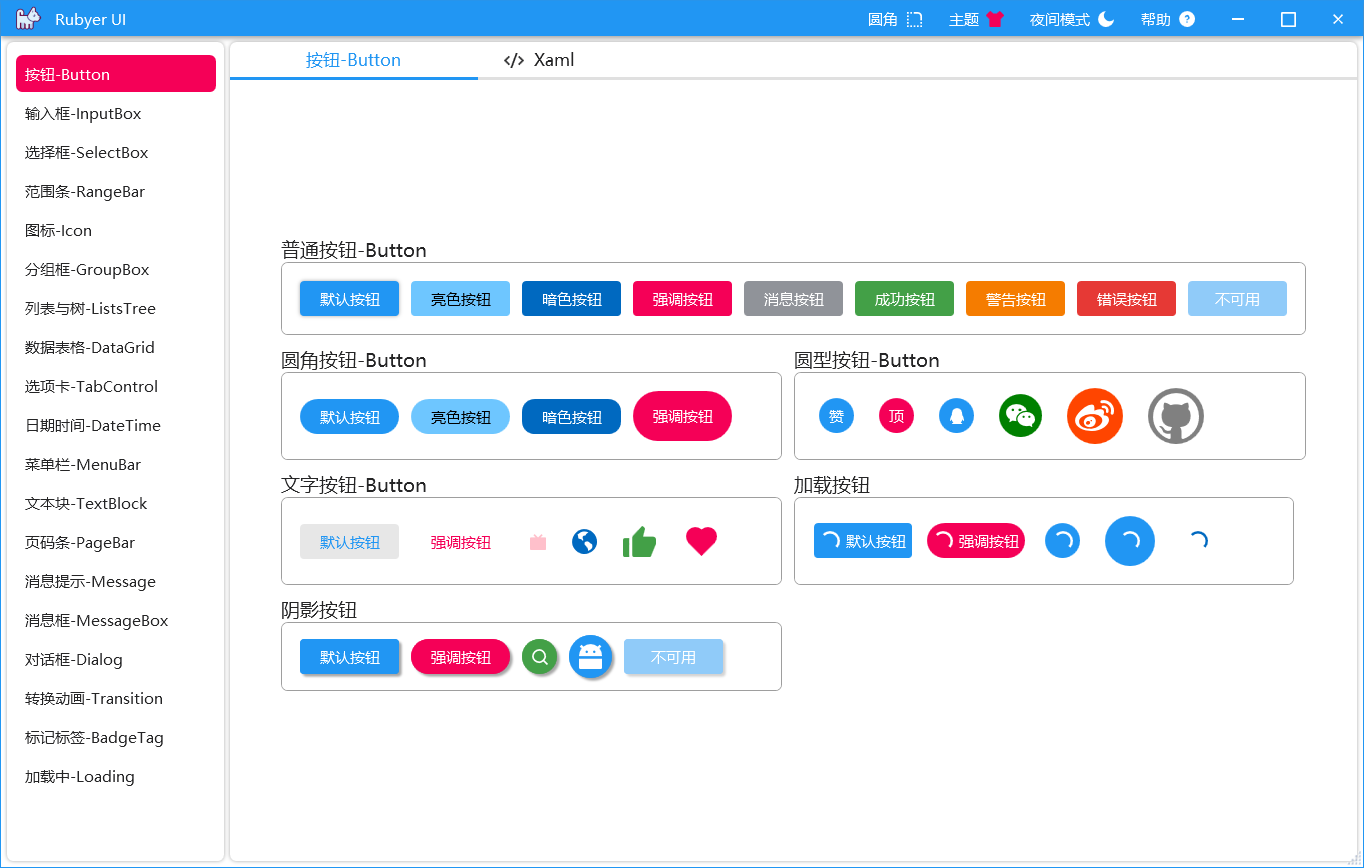Open 列表与树-ListsTree page in sidebar
This screenshot has height=868, width=1364.
(90, 309)
